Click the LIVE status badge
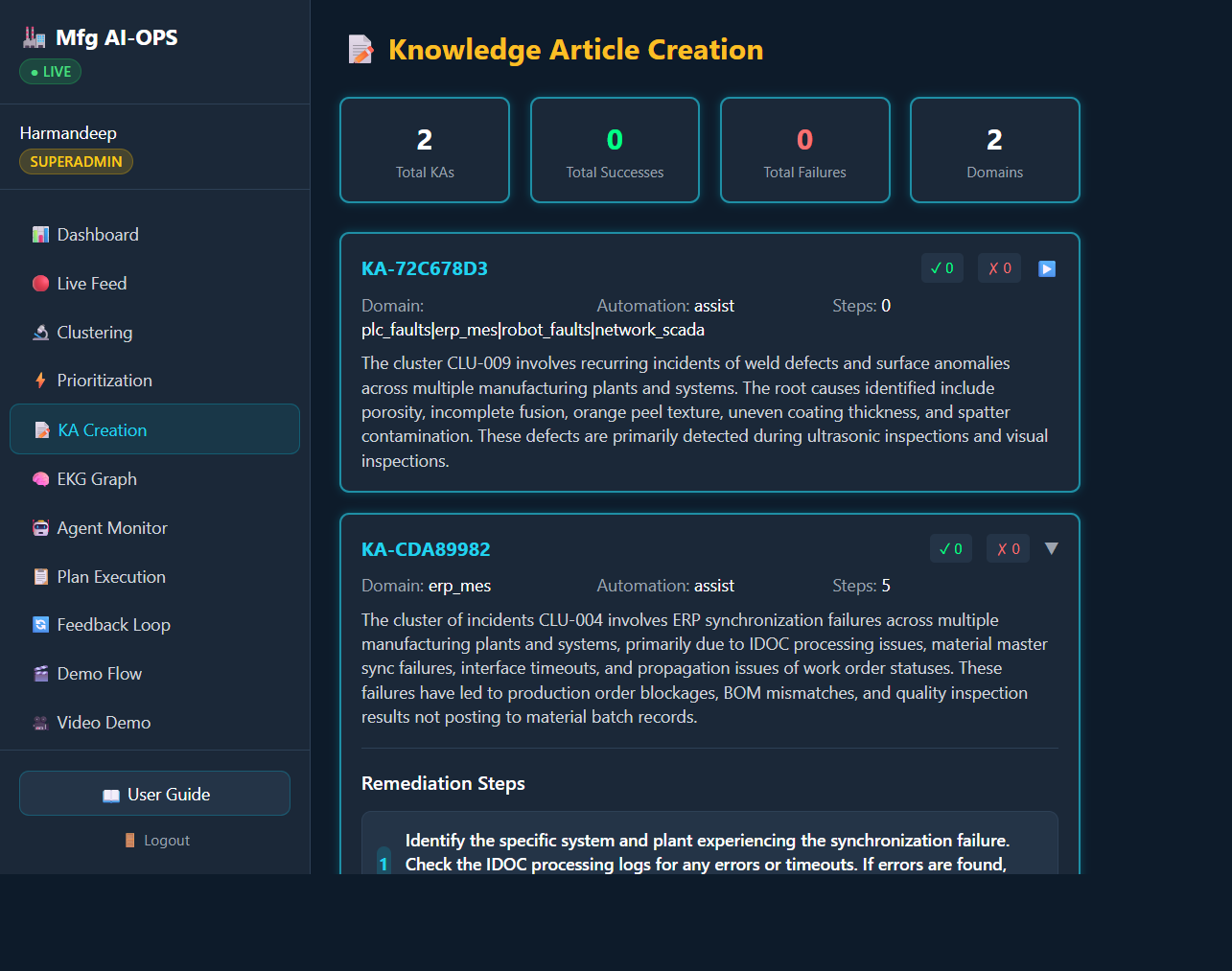Screen dimensions: 1232x971 point(51,72)
